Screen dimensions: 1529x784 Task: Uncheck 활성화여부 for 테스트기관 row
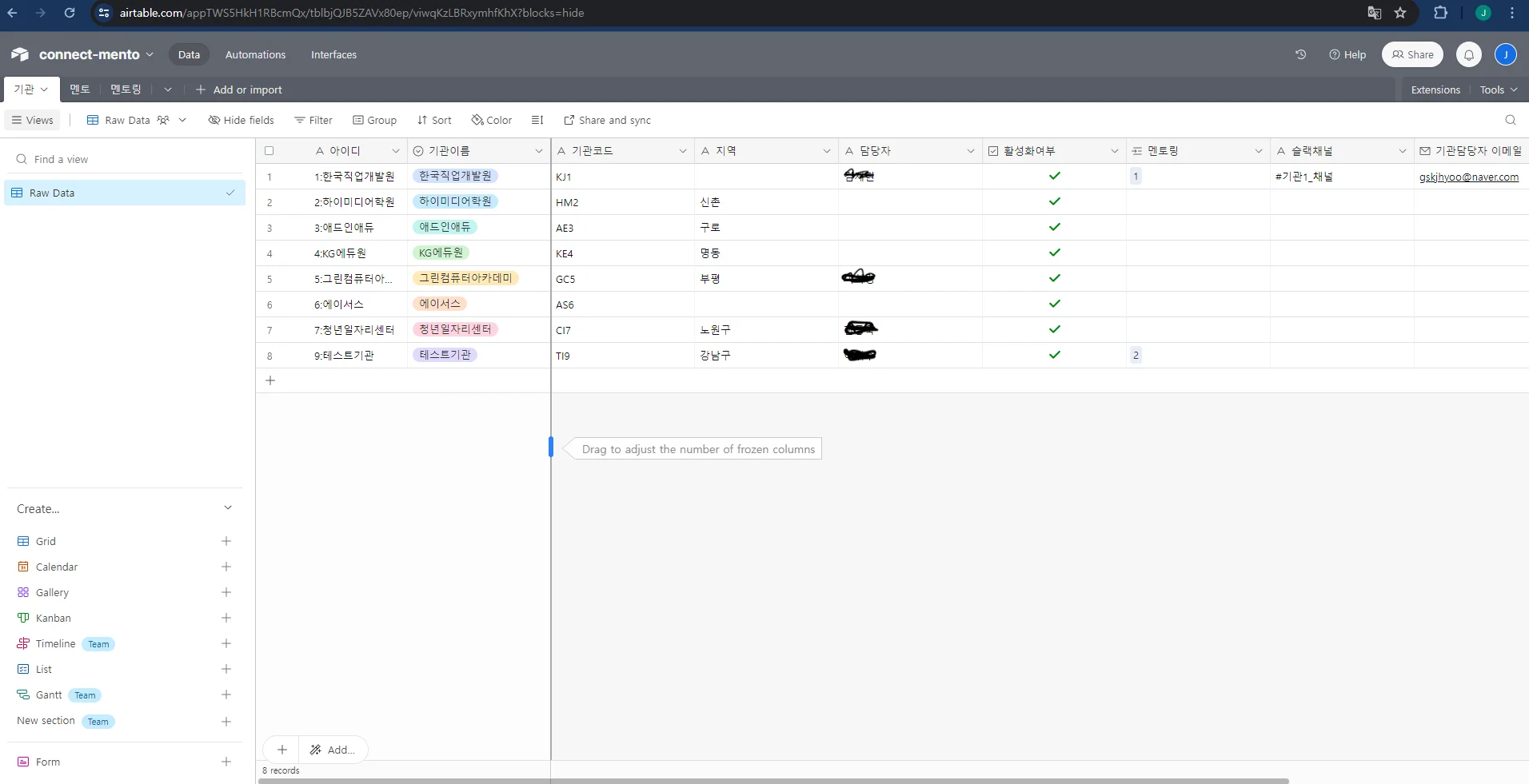(x=1054, y=355)
